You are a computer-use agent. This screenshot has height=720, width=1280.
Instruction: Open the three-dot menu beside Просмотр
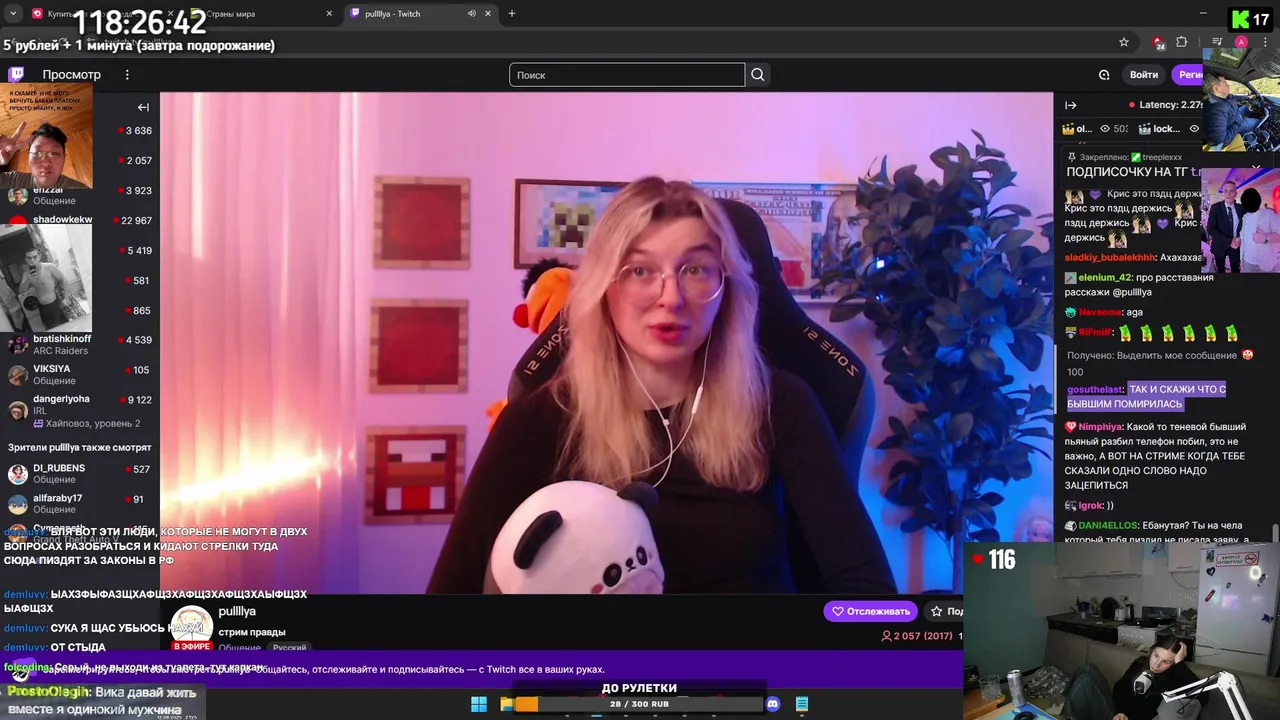tap(127, 75)
